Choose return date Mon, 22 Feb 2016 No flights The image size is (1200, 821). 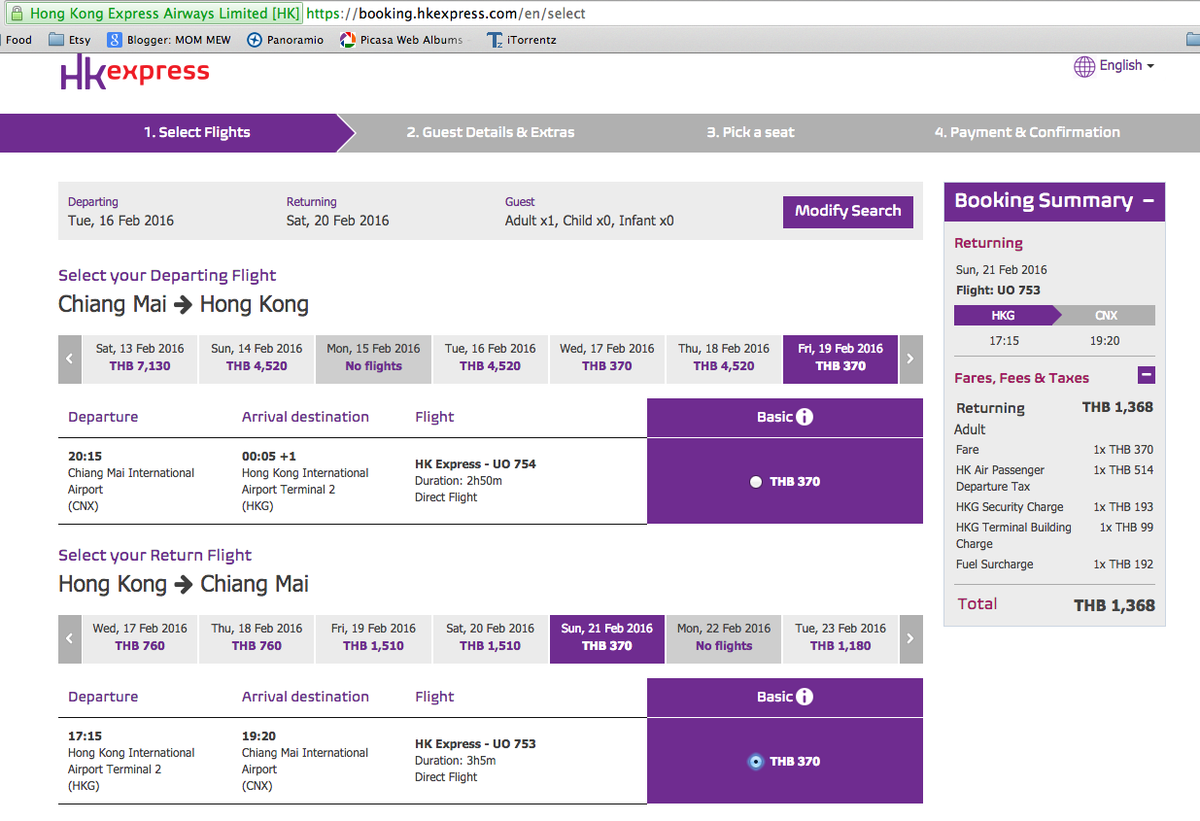click(724, 637)
